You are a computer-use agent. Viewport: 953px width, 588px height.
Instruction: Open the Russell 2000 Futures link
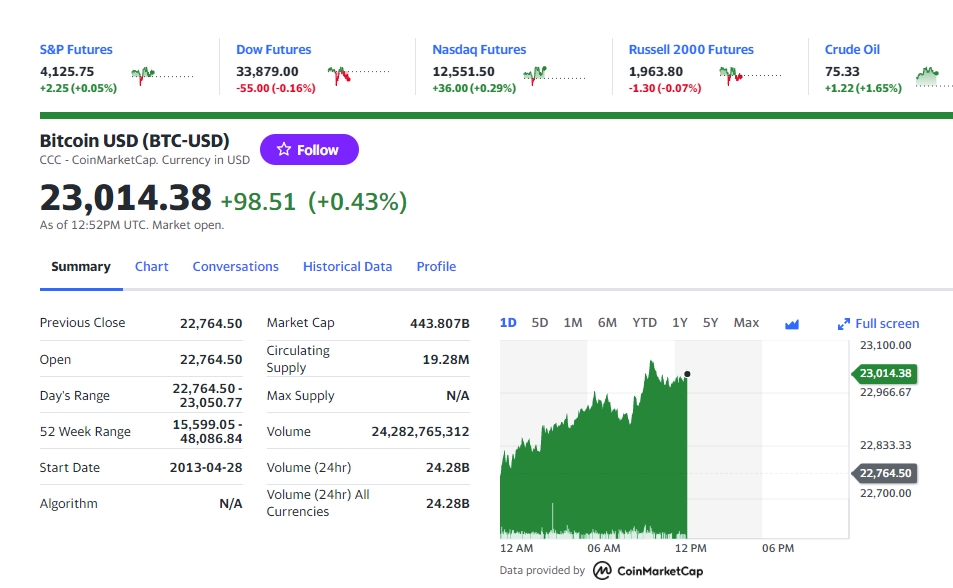click(x=691, y=49)
